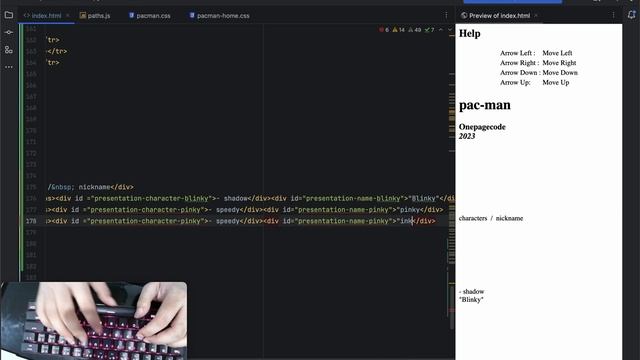Image resolution: width=640 pixels, height=360 pixels.
Task: Click "presentation-name-blinky" id in code
Action: pyautogui.click(x=353, y=198)
